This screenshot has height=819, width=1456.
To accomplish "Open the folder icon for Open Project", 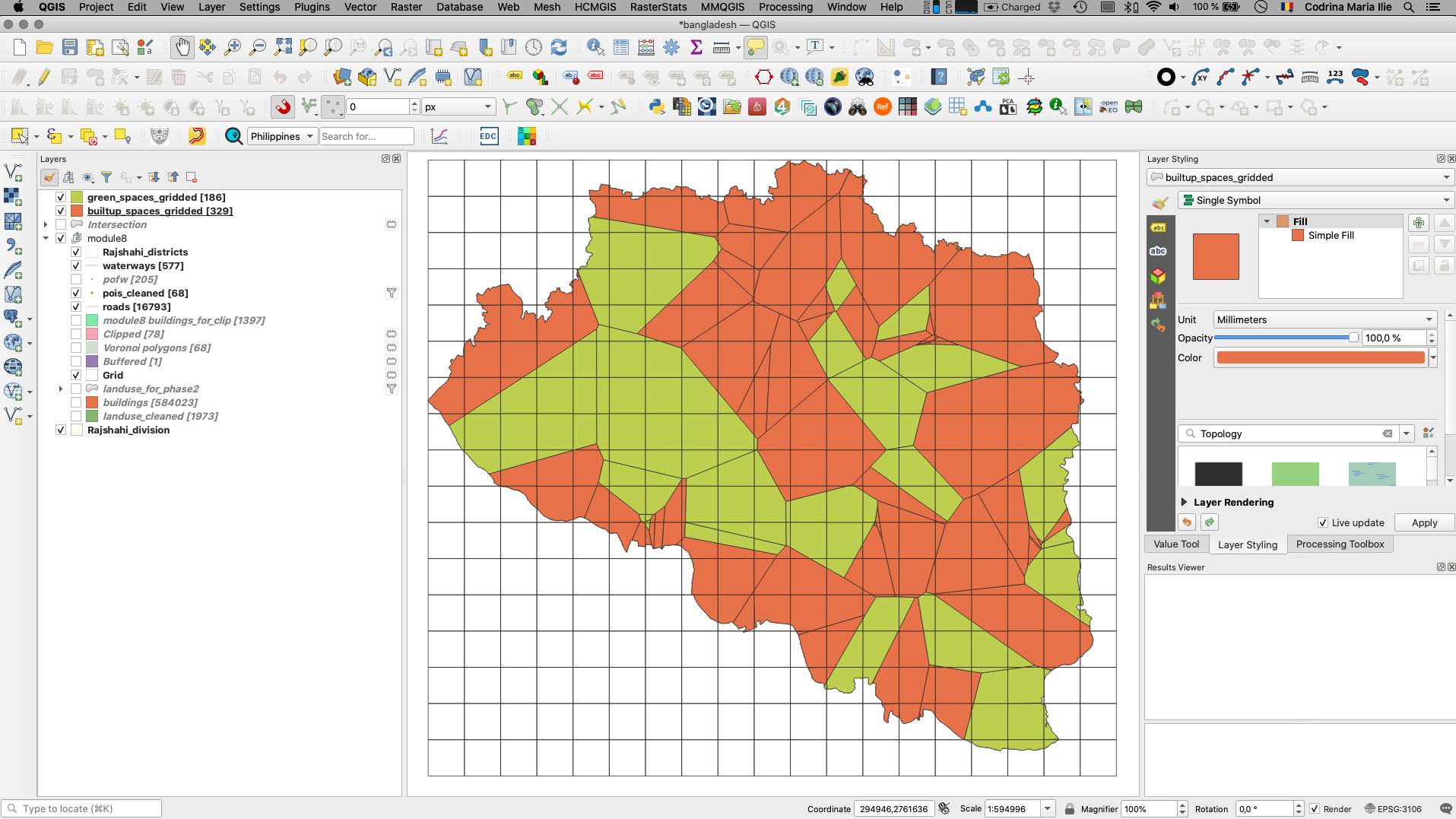I will [45, 48].
